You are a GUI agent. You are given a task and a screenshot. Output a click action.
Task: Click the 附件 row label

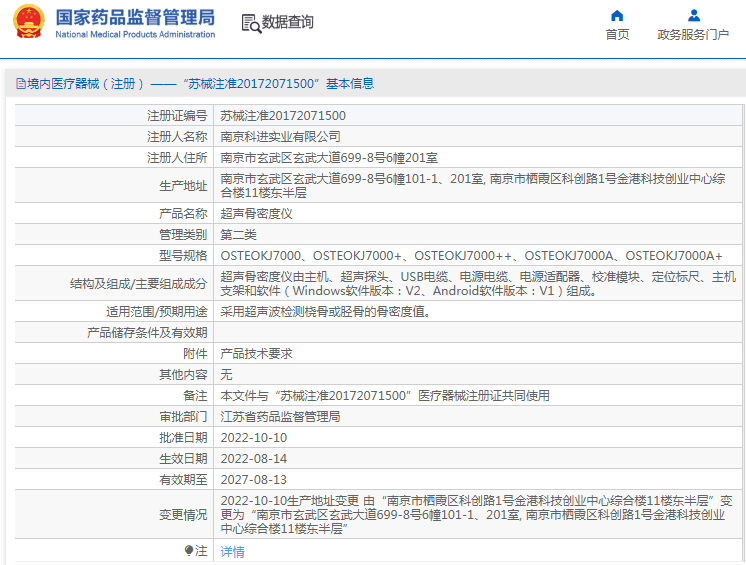195,353
